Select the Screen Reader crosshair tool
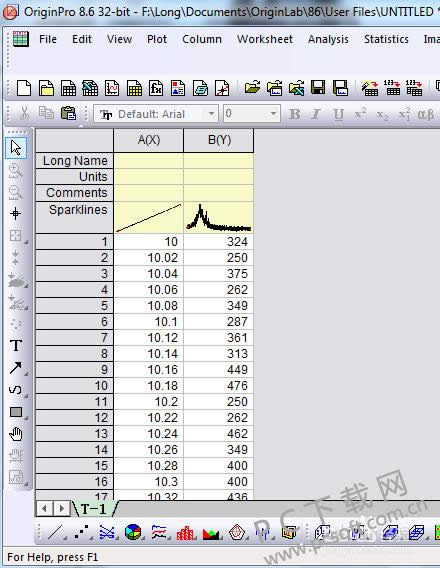 [x=16, y=214]
